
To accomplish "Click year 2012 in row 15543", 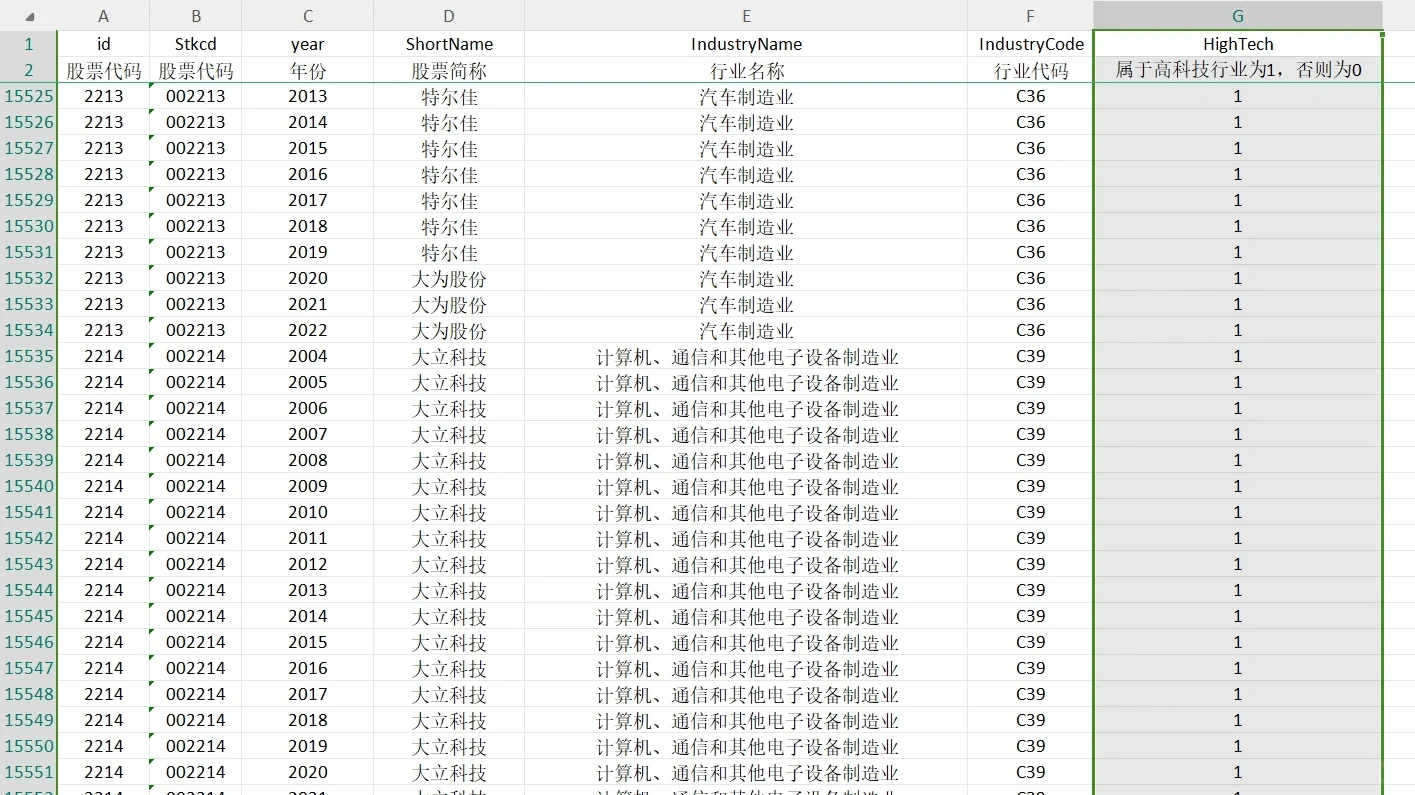I will click(x=307, y=564).
